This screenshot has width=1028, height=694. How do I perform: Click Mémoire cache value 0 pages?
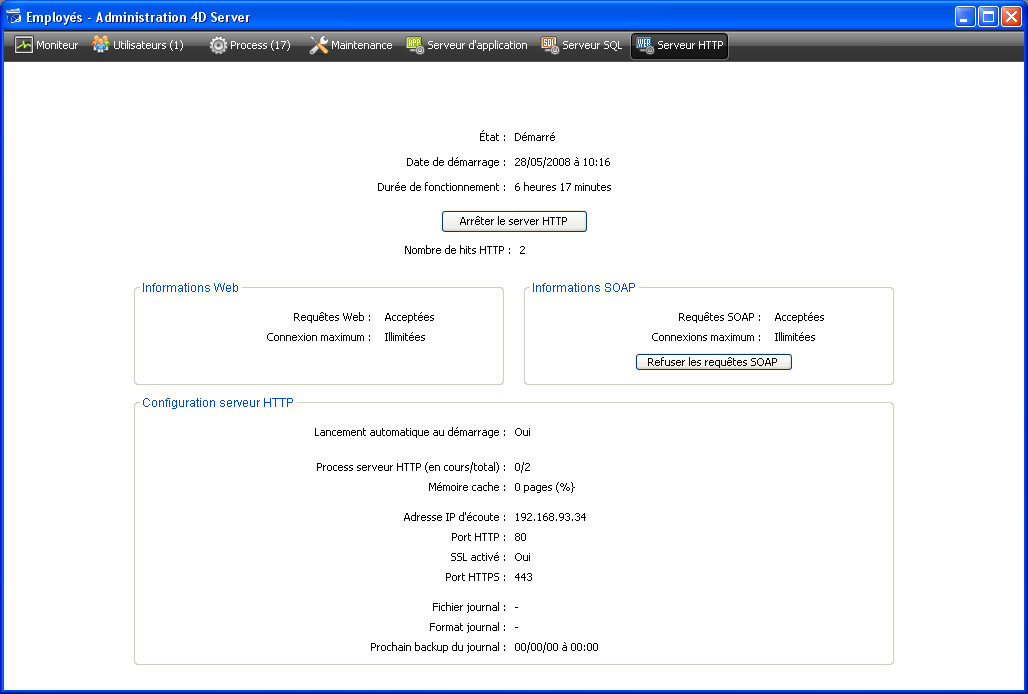pyautogui.click(x=544, y=487)
